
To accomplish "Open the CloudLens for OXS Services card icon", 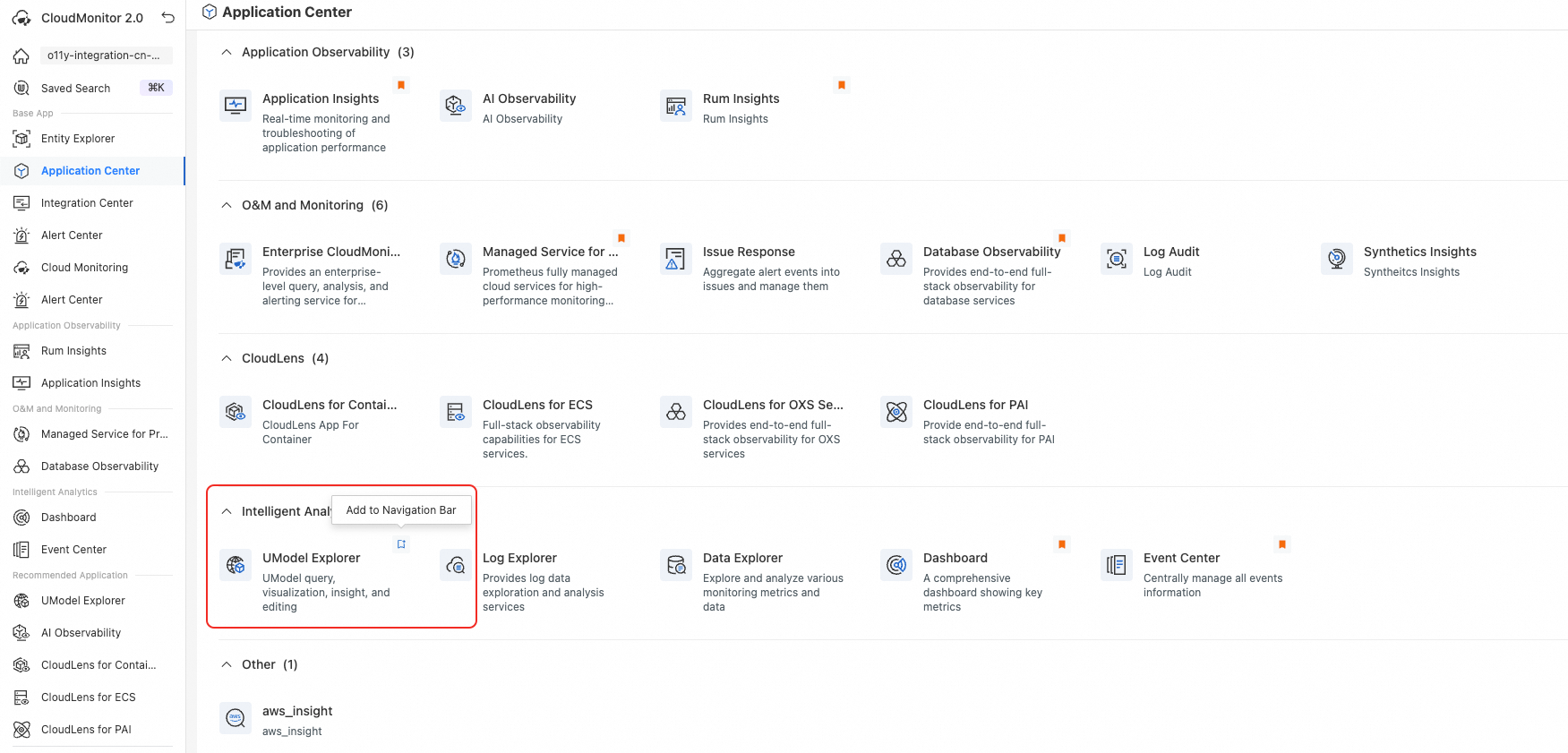I will [676, 412].
